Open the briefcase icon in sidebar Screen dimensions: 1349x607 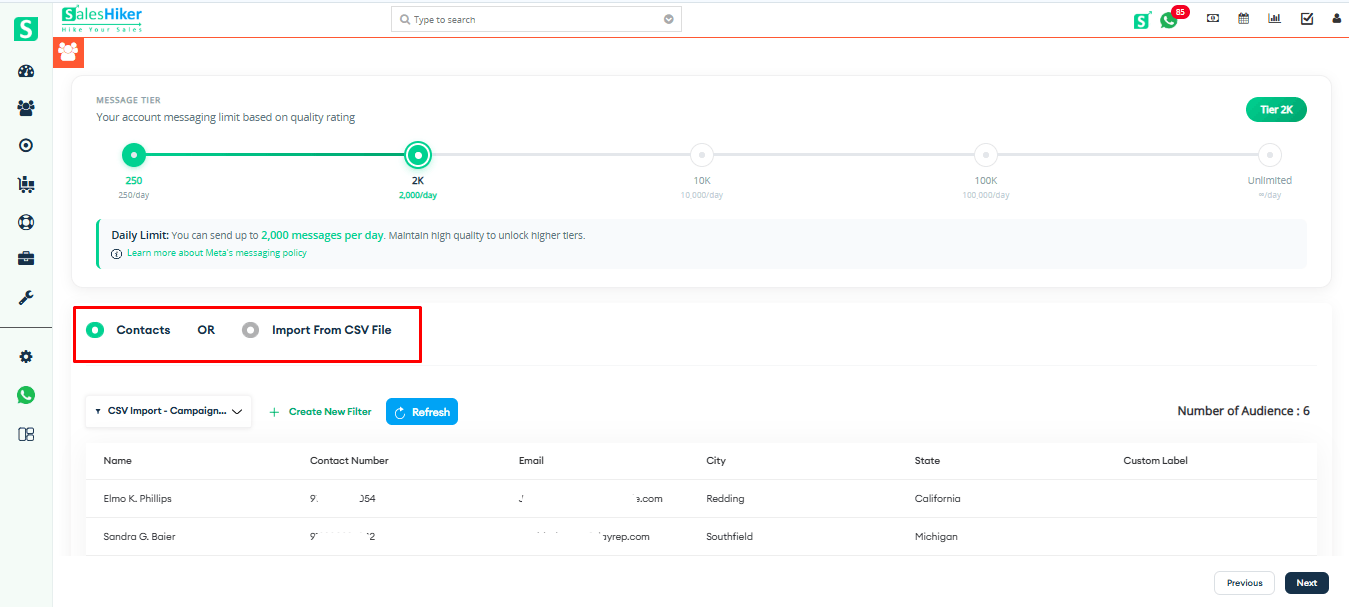point(26,259)
